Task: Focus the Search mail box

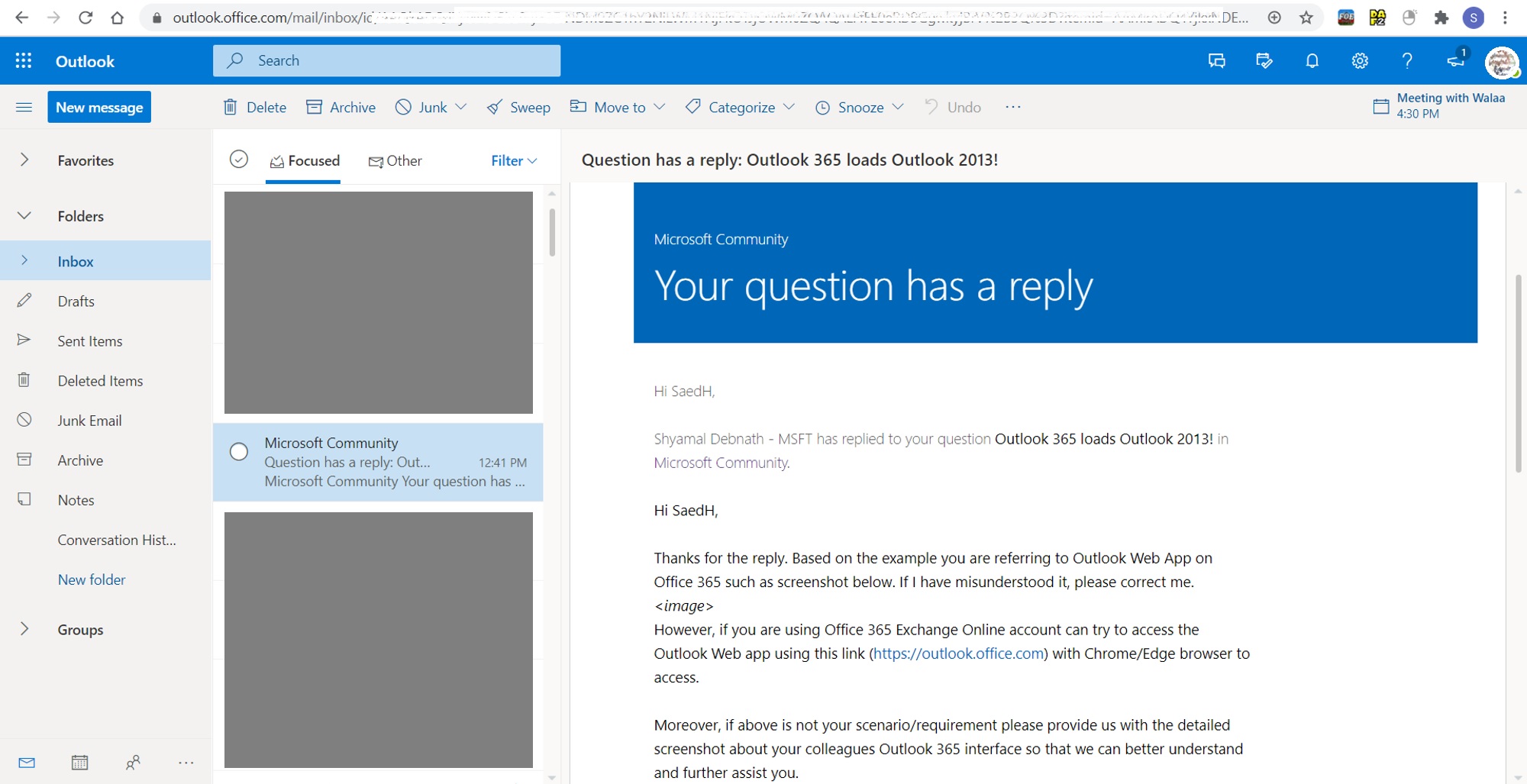Action: pyautogui.click(x=386, y=60)
